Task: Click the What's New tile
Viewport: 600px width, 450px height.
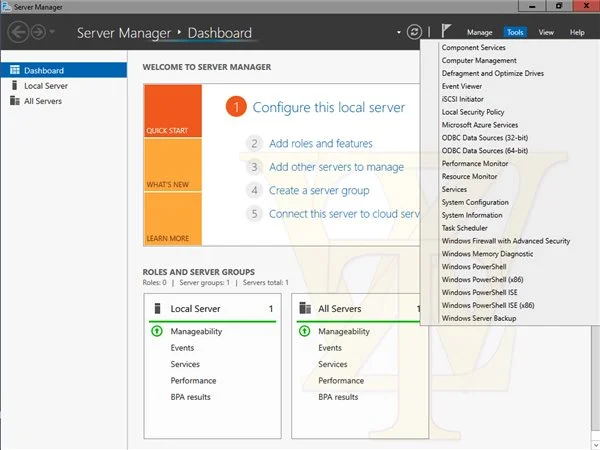Action: pyautogui.click(x=173, y=165)
